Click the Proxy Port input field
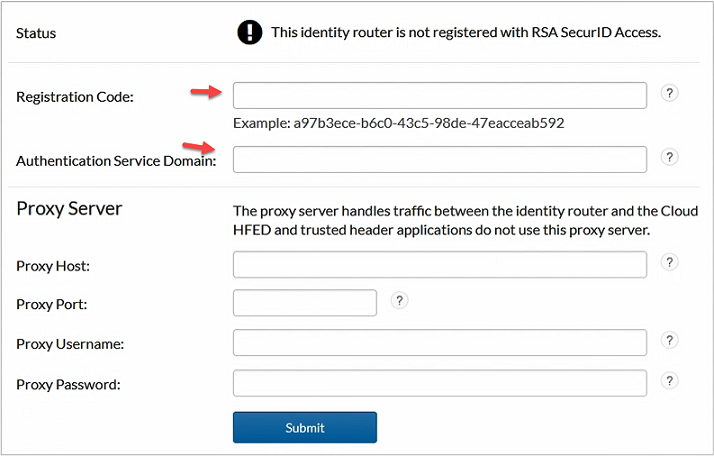Viewport: 714px width, 456px height. (304, 303)
